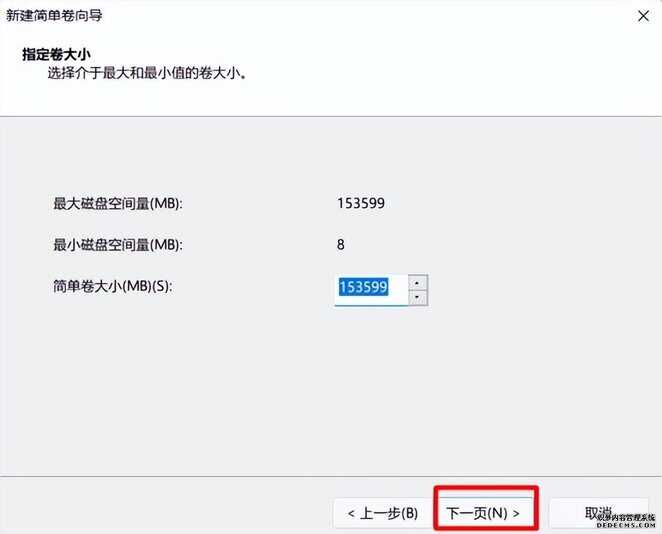
Task: Click the 指定卷大小 heading
Action: (56, 54)
